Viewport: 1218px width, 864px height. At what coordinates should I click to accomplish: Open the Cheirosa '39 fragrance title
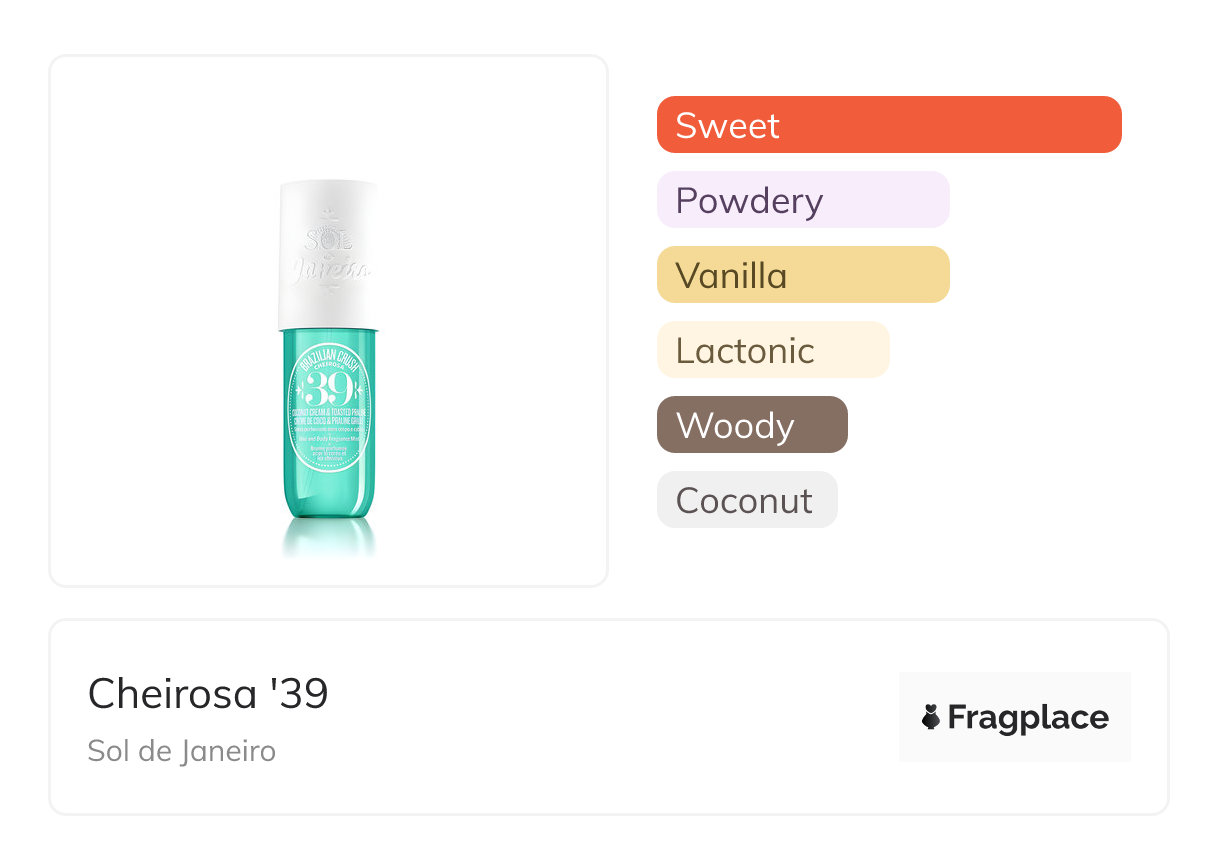(208, 693)
